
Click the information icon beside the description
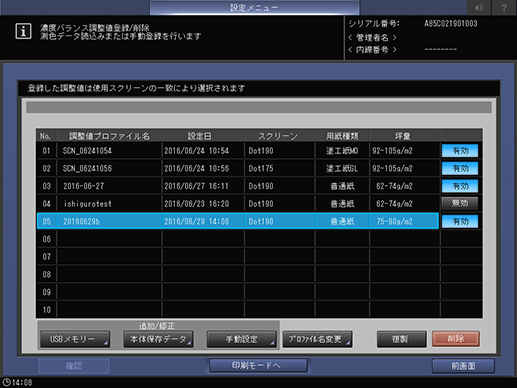[x=23, y=31]
